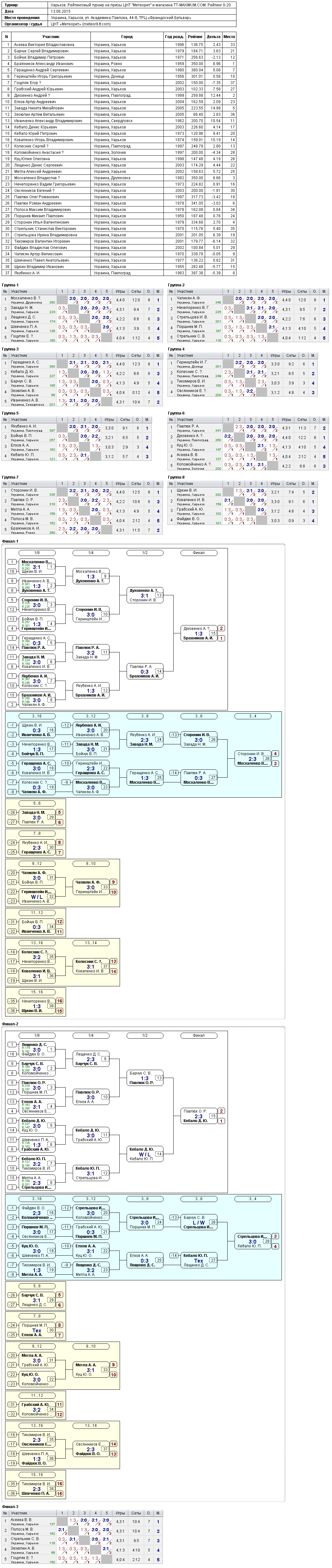Viewport: 332px width, 1568px height.
Task: Click the "Финал-3" section heading
Action: (10, 1507)
